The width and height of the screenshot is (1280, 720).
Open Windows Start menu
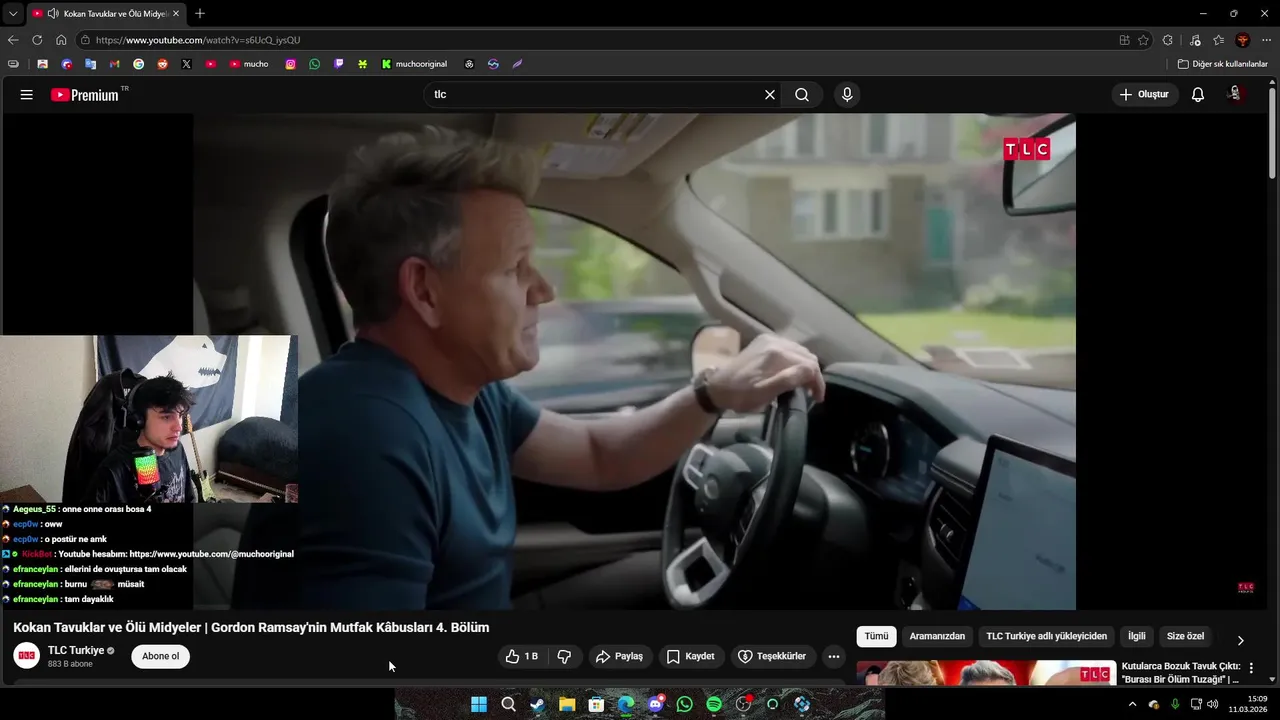pos(479,704)
